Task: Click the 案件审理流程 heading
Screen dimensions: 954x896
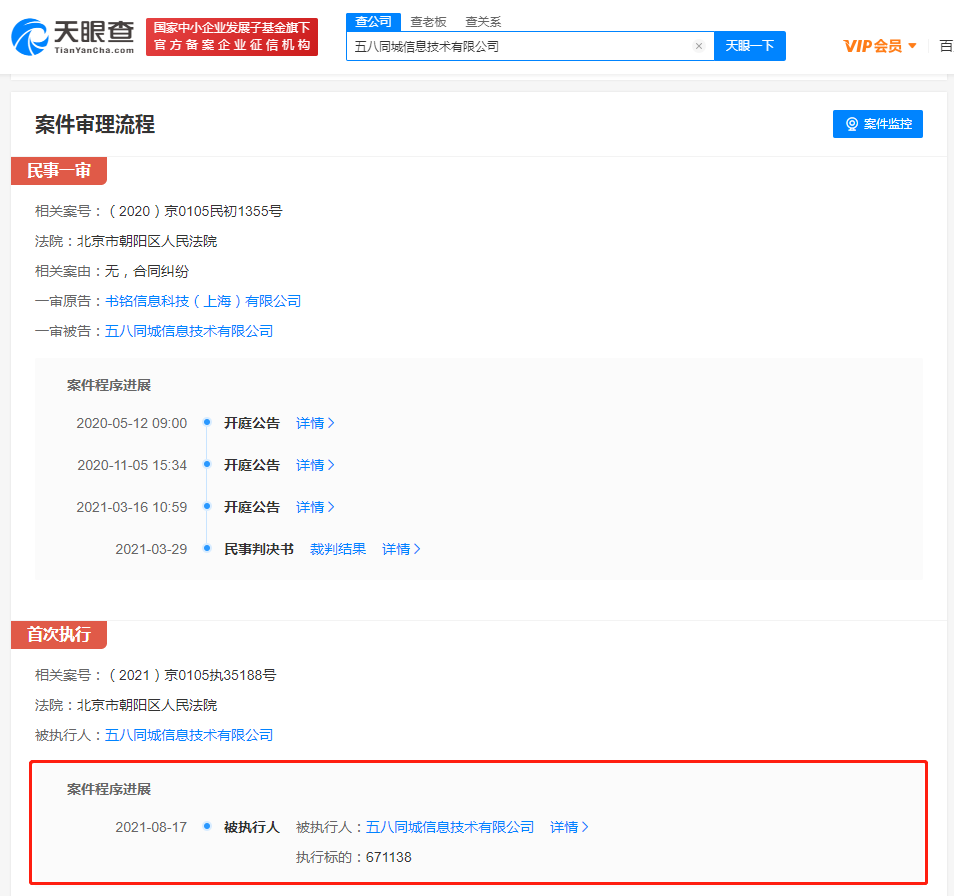Action: tap(95, 125)
